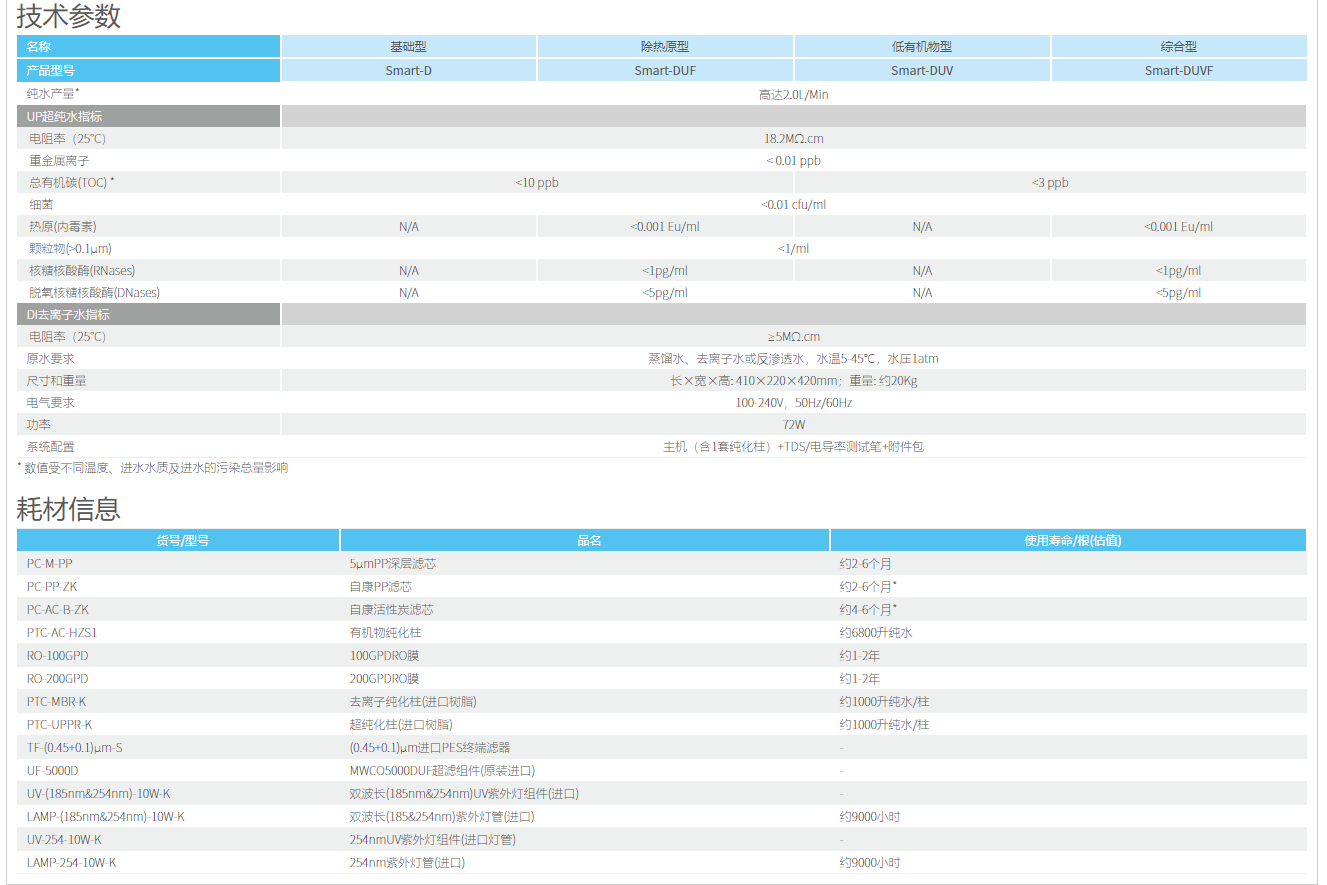Select the 约4-6个月 lifespan value

[866, 610]
